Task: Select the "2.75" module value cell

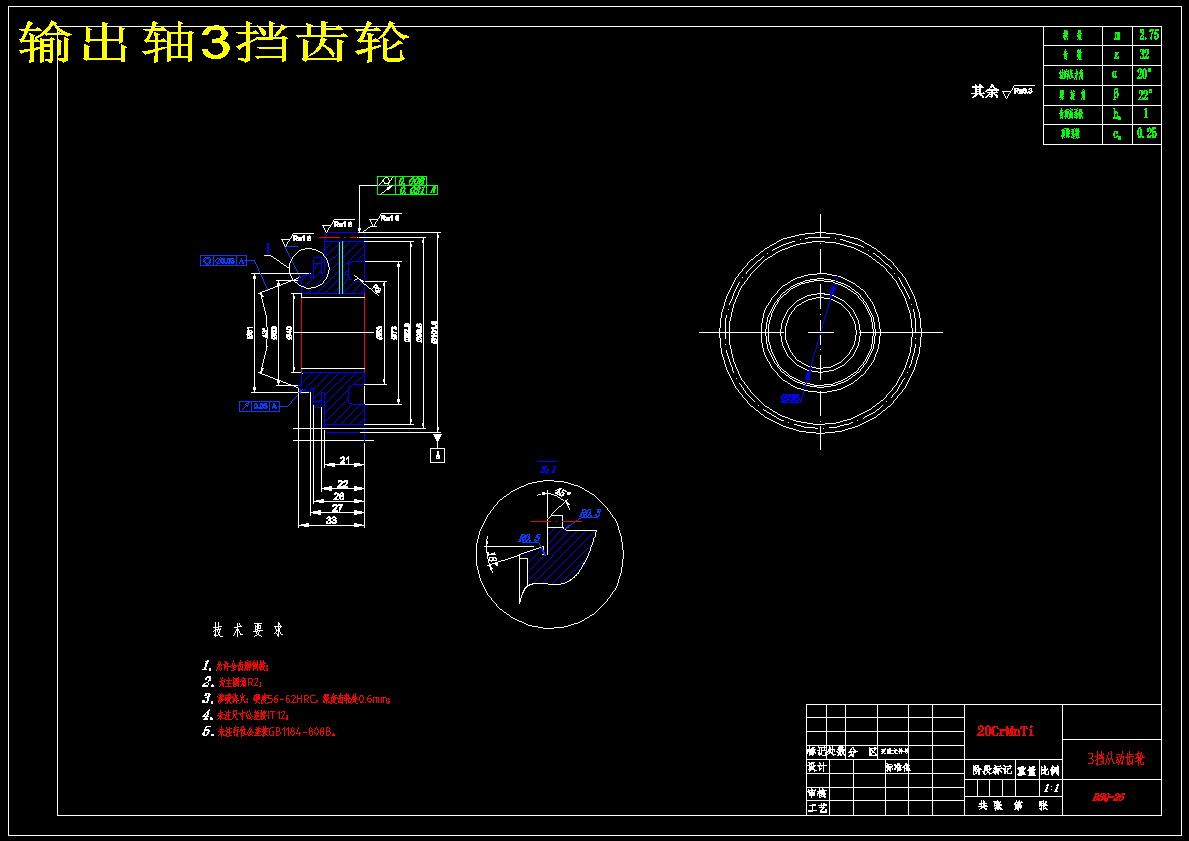Action: pos(1147,36)
